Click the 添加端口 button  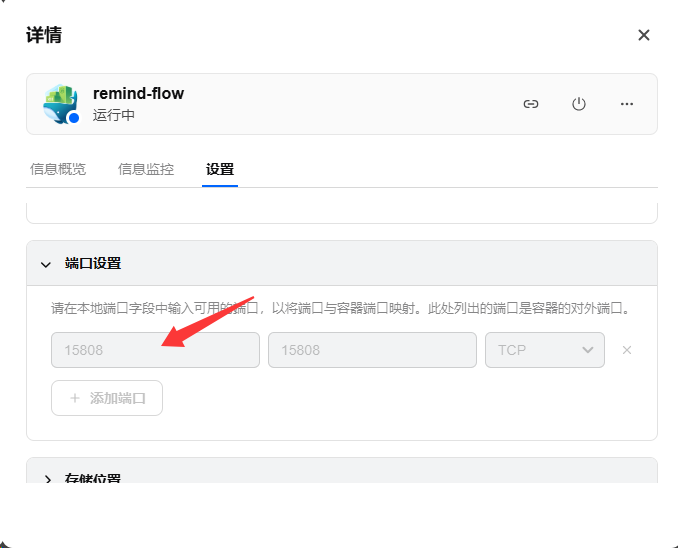[107, 398]
